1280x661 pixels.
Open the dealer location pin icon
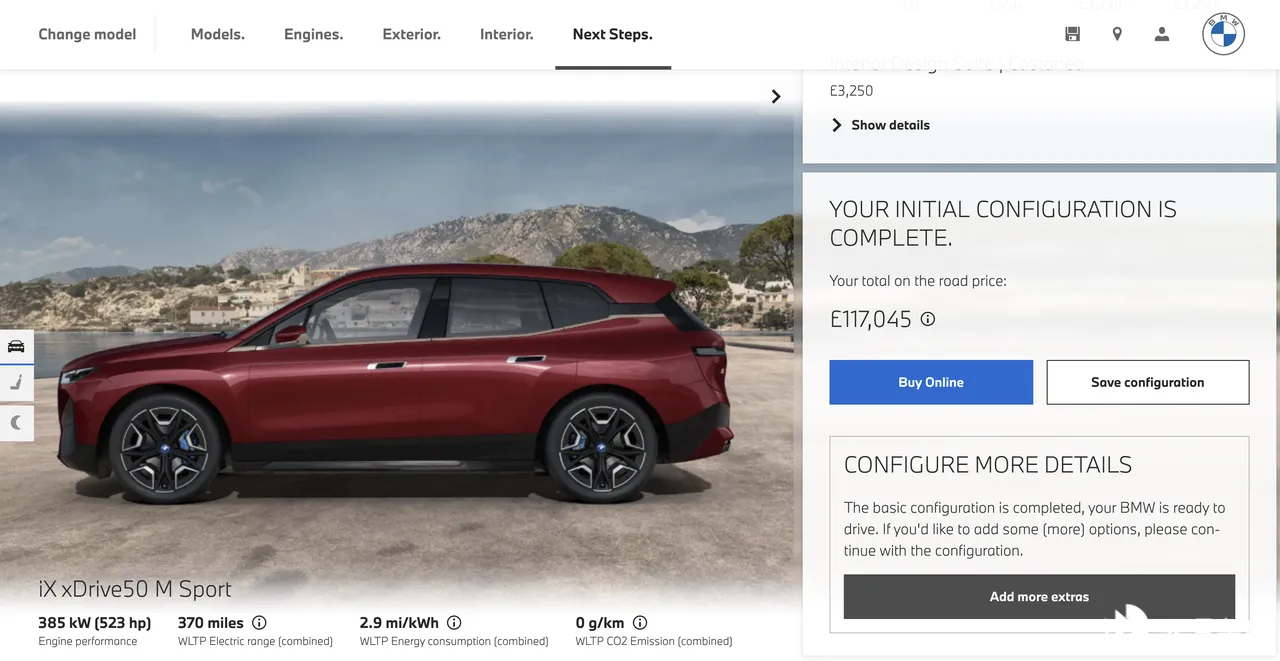(1117, 34)
